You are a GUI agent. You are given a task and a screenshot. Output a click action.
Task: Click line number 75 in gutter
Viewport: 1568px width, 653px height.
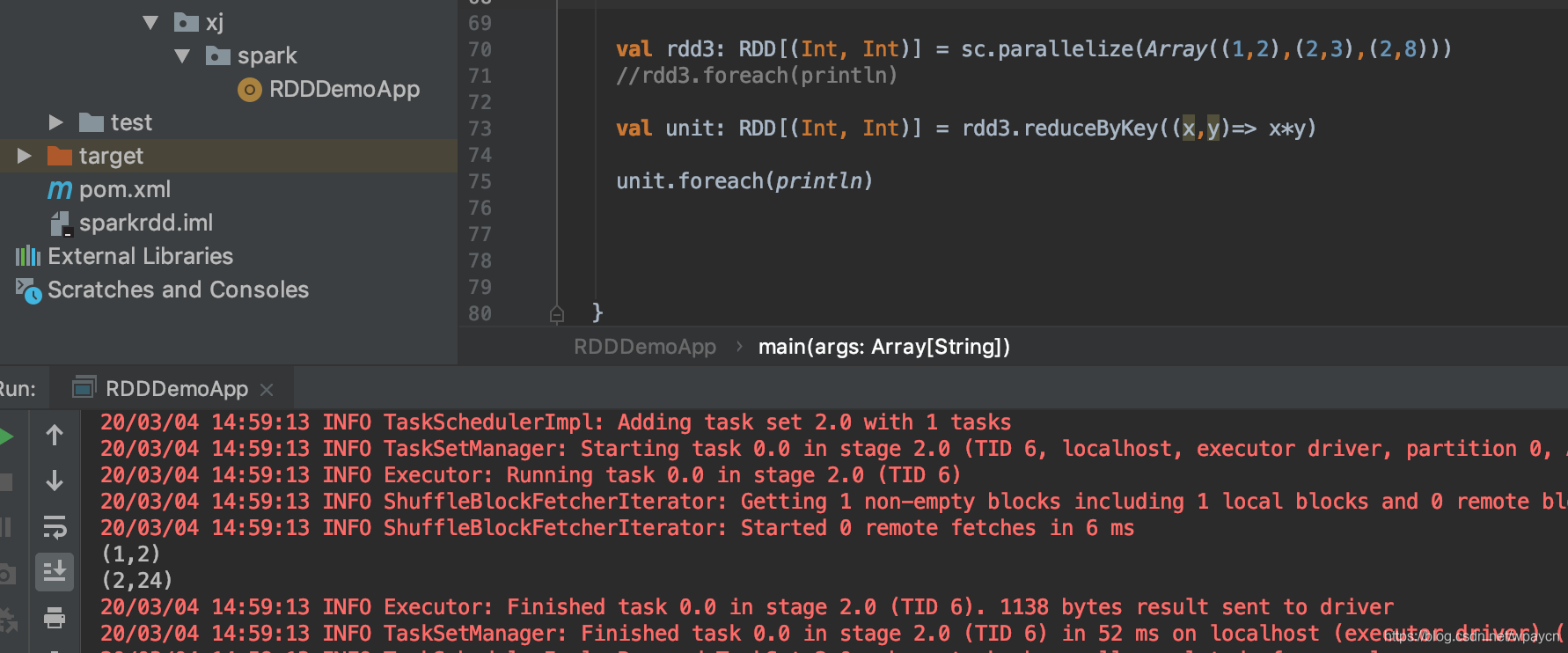click(x=480, y=181)
